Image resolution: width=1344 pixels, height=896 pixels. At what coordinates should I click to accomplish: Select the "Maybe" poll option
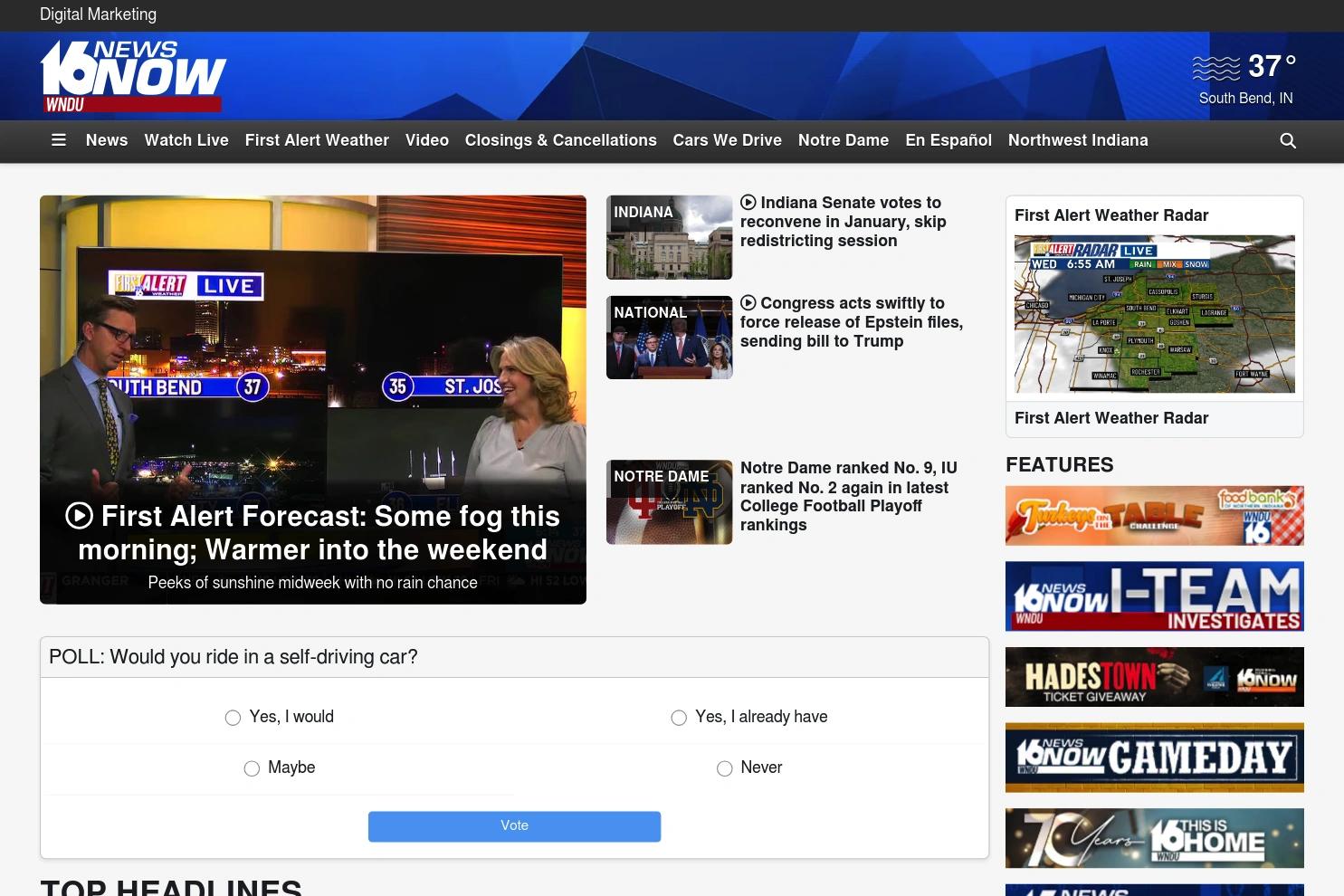click(252, 768)
